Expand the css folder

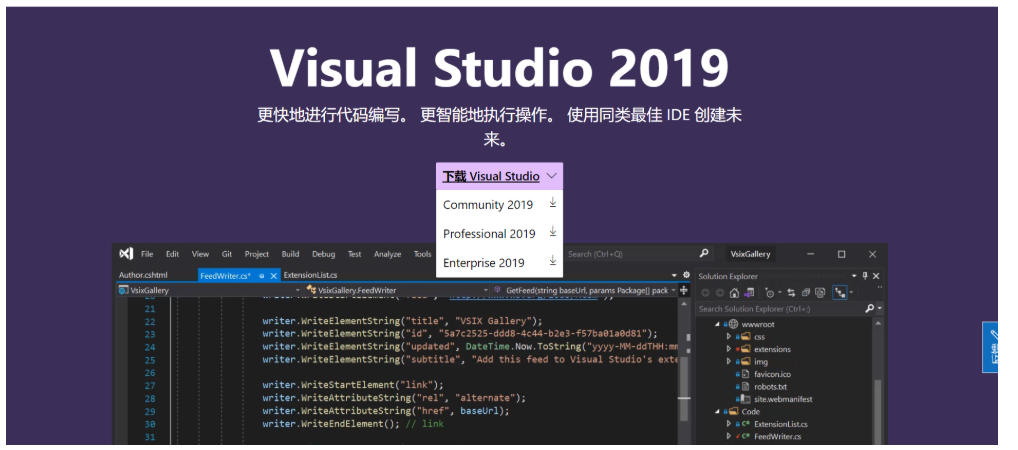click(728, 336)
